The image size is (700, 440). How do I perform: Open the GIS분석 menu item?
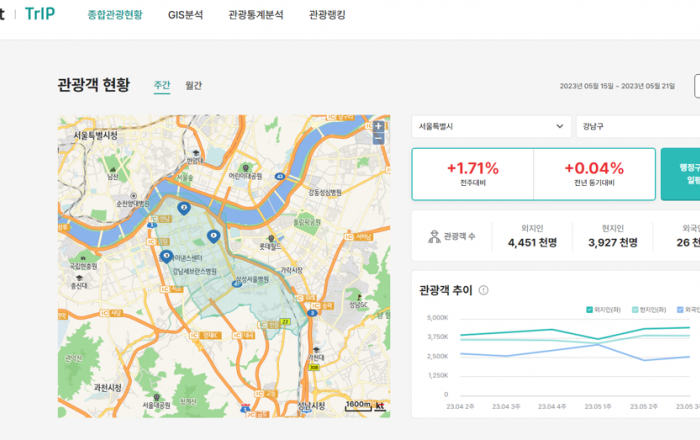pyautogui.click(x=185, y=15)
